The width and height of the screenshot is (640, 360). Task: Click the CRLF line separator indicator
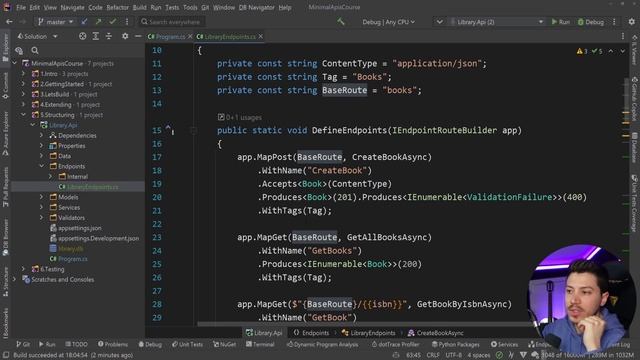[433, 356]
